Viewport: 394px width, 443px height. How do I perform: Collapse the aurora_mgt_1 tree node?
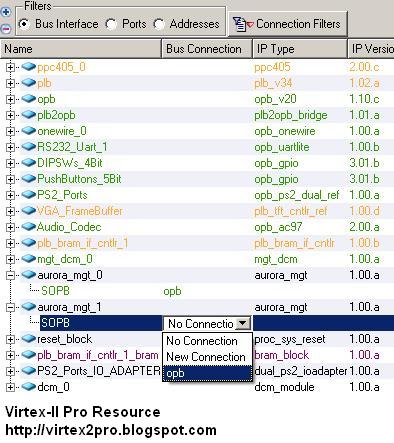pyautogui.click(x=10, y=307)
